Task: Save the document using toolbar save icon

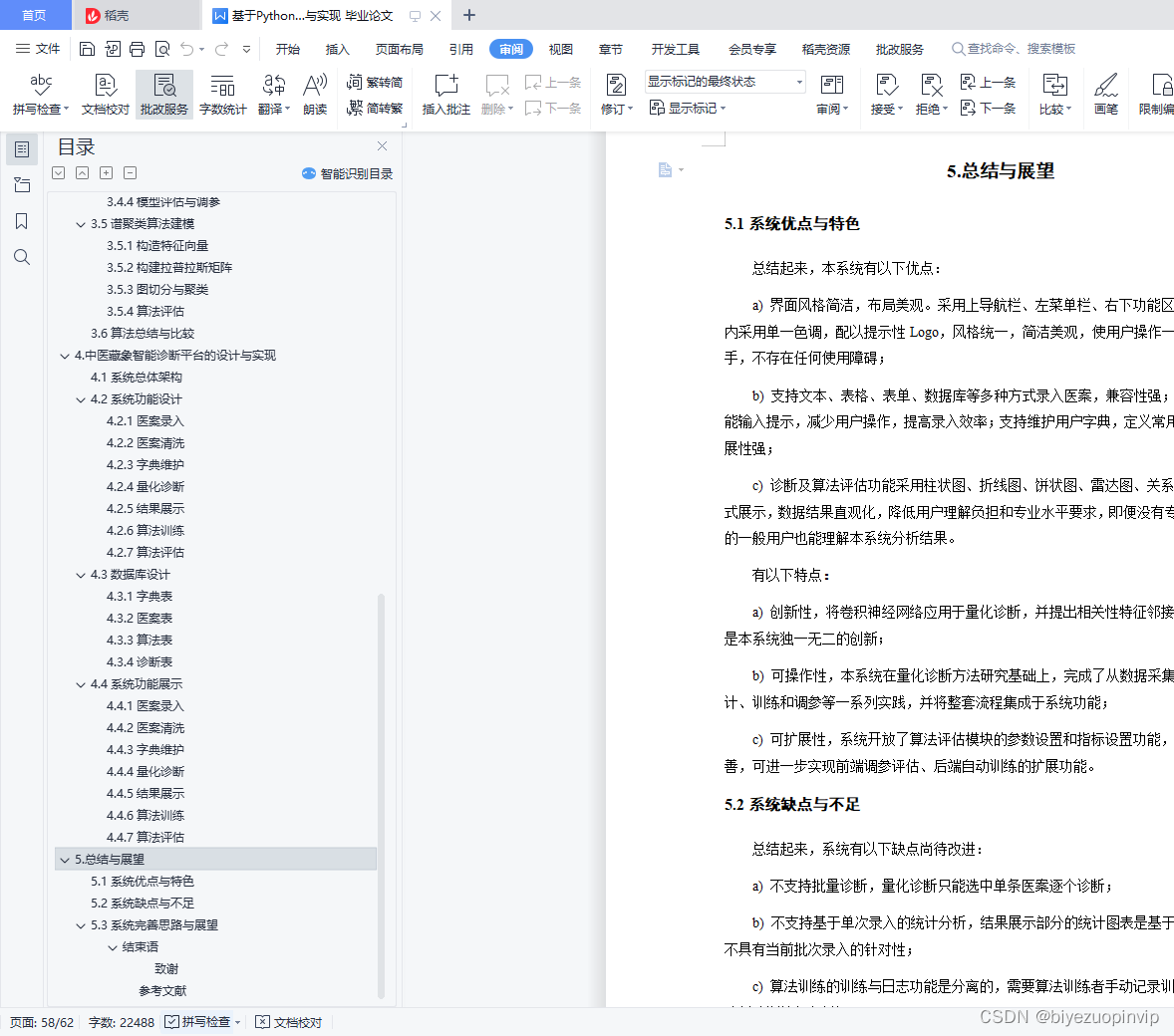Action: pyautogui.click(x=87, y=49)
